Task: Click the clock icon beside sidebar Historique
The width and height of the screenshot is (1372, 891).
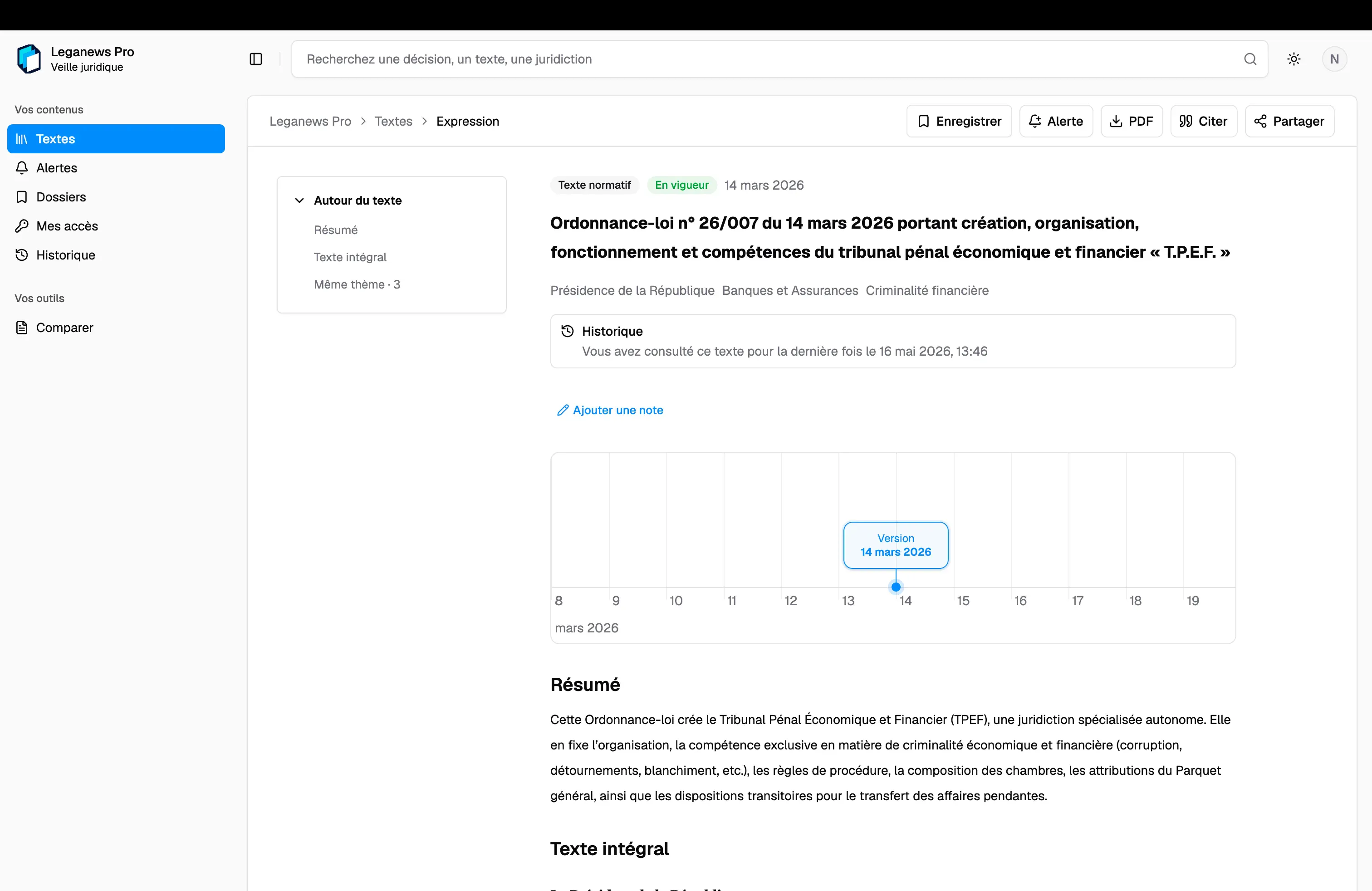Action: coord(22,255)
